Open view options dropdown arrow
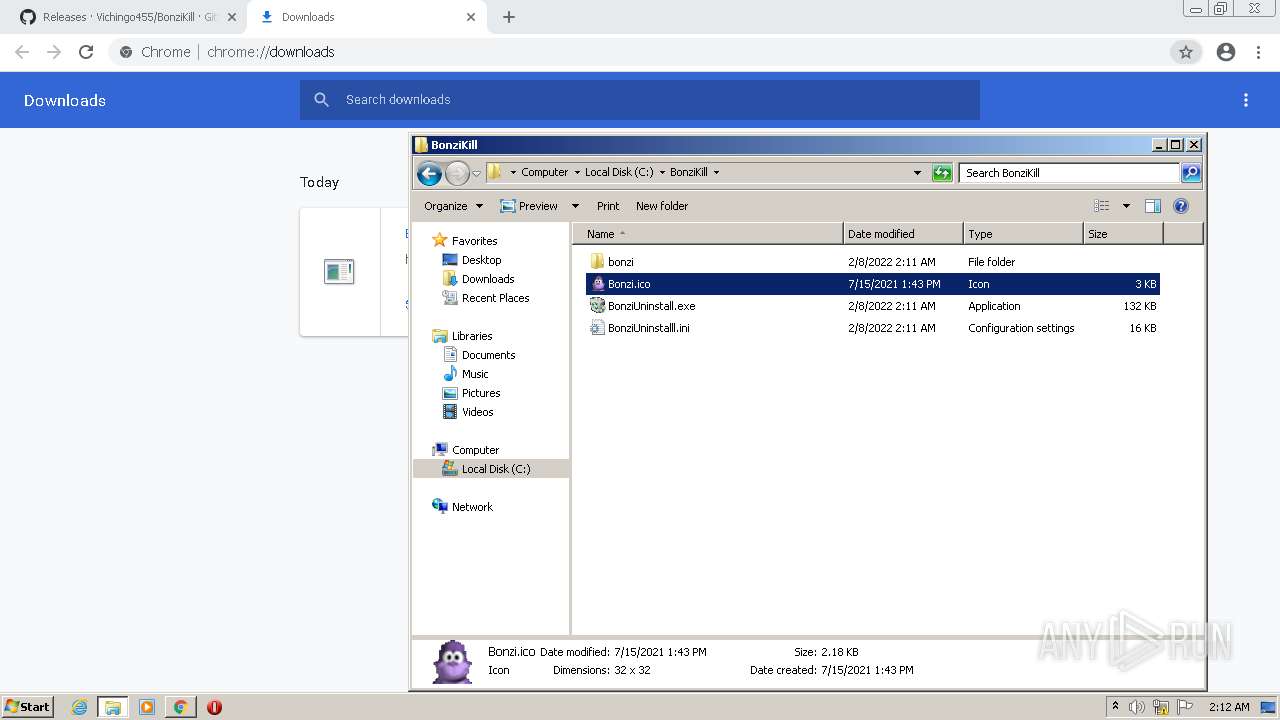Screen dimensions: 1280x720 1126,206
